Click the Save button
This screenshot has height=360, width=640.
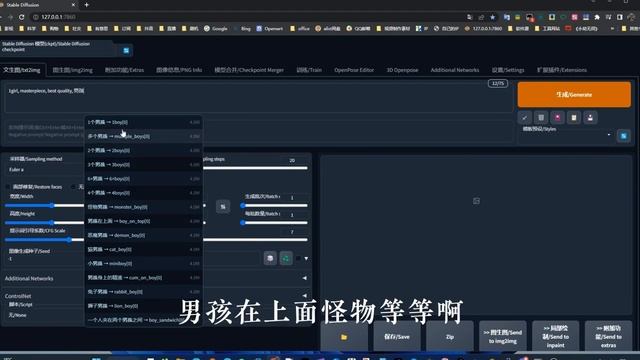coord(397,337)
